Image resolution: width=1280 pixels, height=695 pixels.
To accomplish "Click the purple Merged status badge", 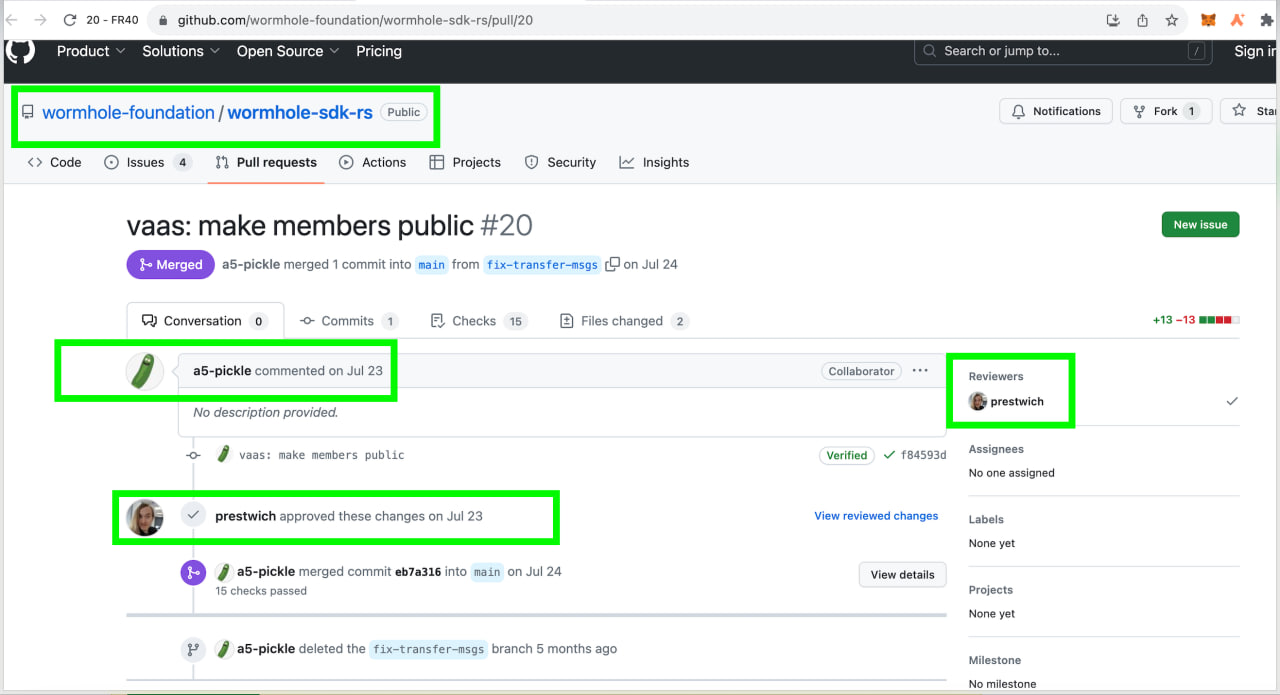I will 170,265.
